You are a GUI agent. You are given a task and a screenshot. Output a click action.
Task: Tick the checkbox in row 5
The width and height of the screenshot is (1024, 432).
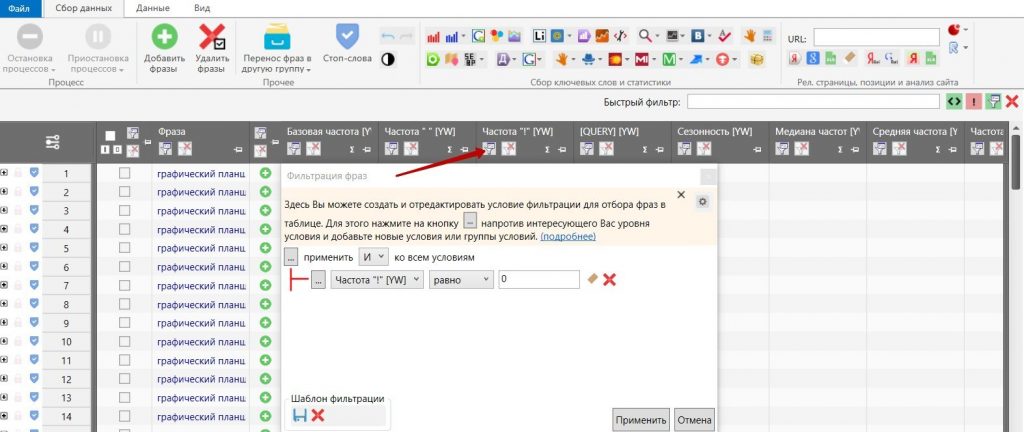pyautogui.click(x=125, y=248)
